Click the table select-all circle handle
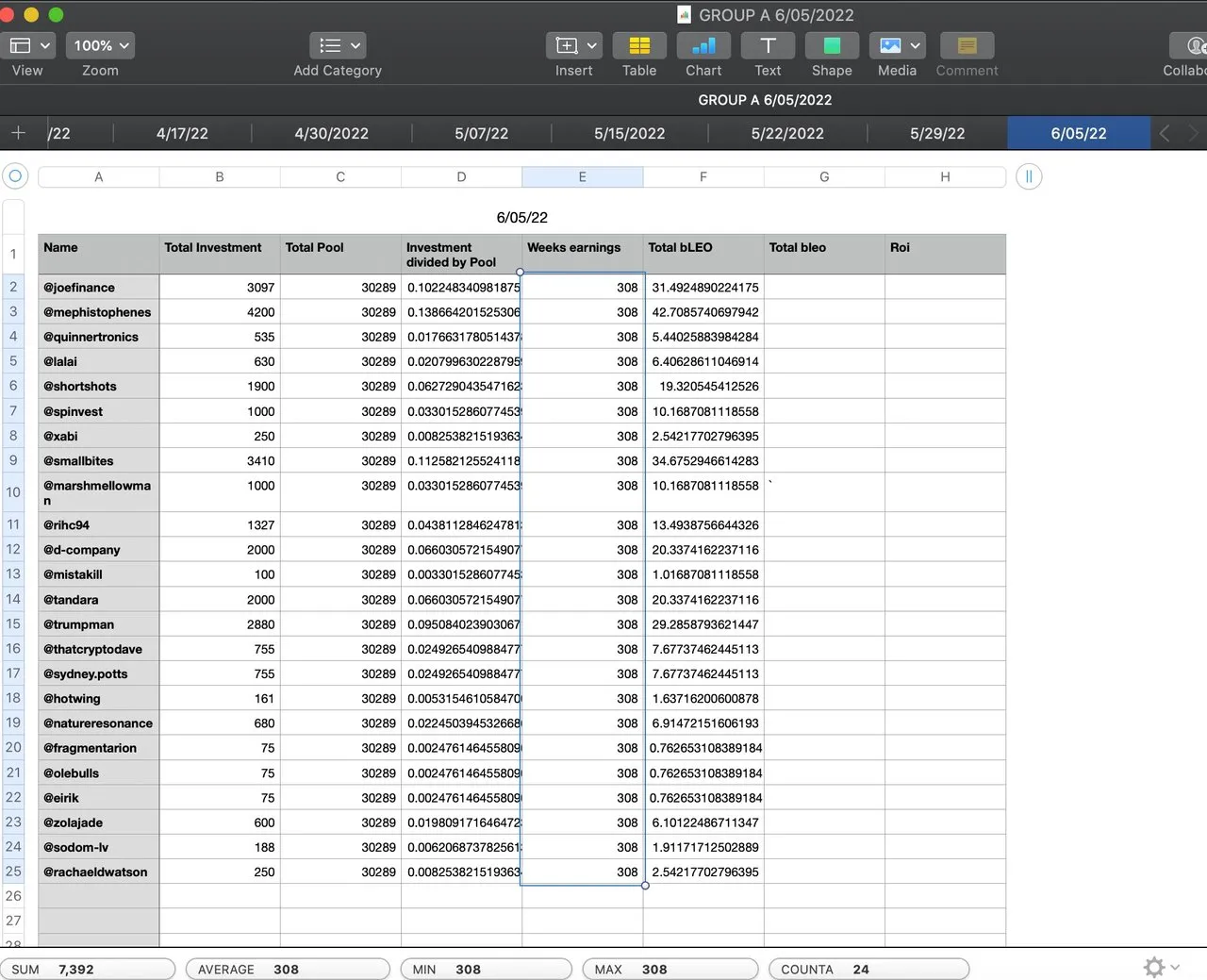 tap(15, 176)
